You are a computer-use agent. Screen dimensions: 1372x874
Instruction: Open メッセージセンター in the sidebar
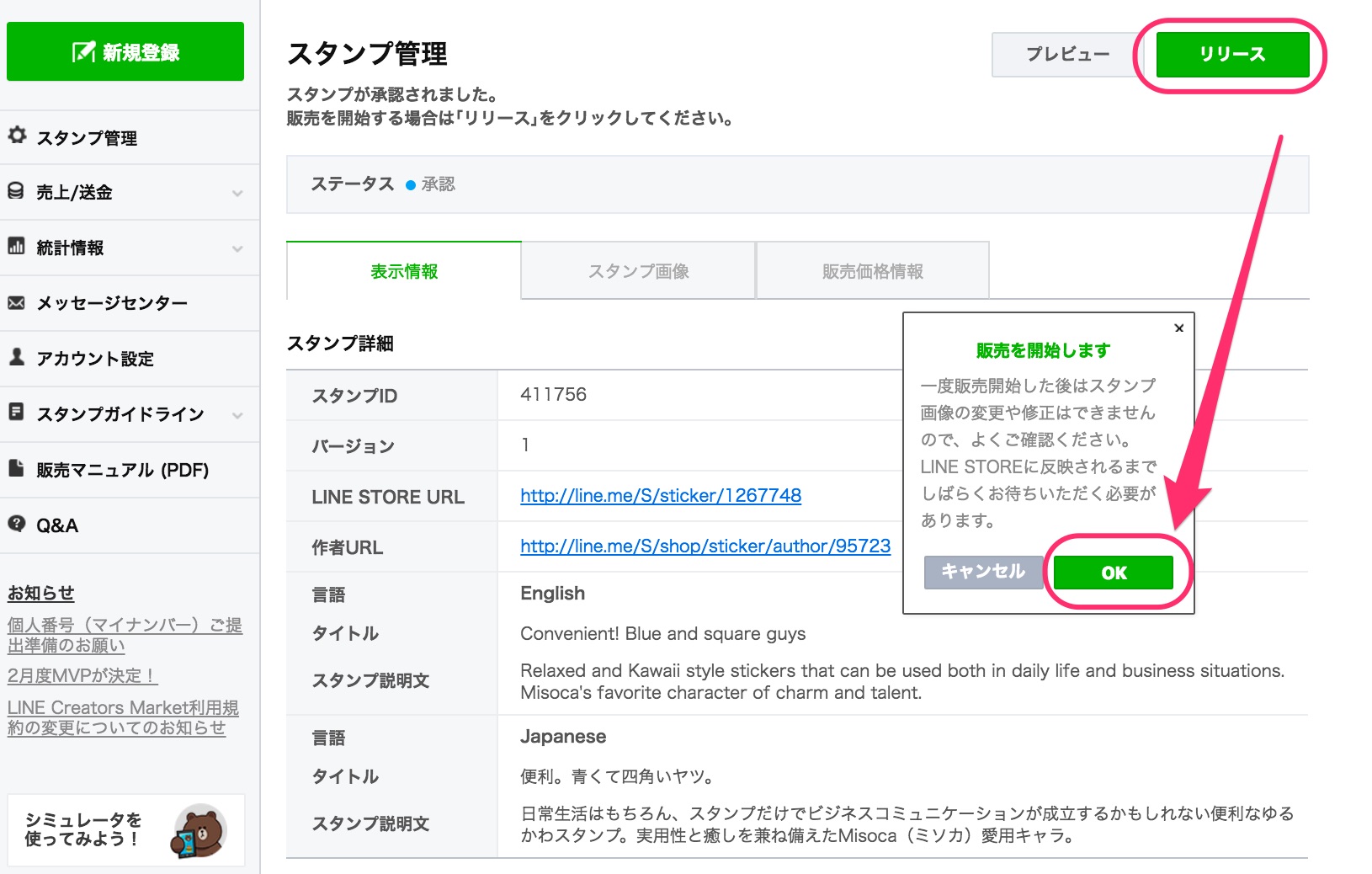(x=130, y=303)
